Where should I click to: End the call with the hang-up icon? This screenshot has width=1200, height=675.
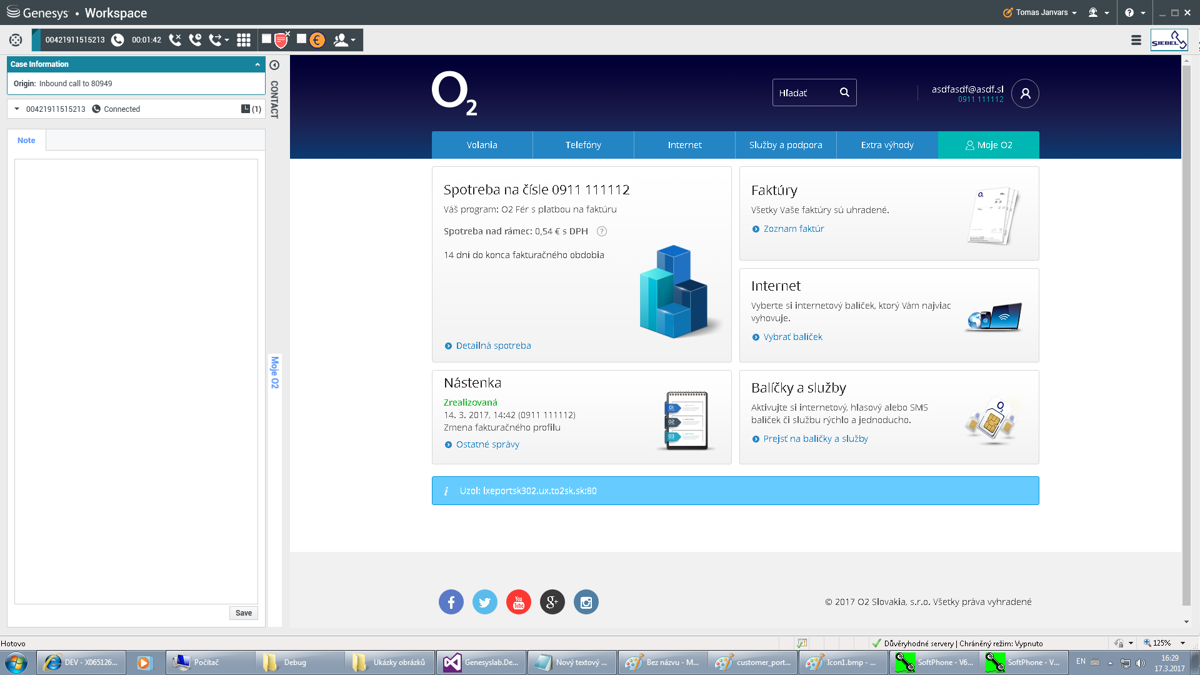[175, 40]
